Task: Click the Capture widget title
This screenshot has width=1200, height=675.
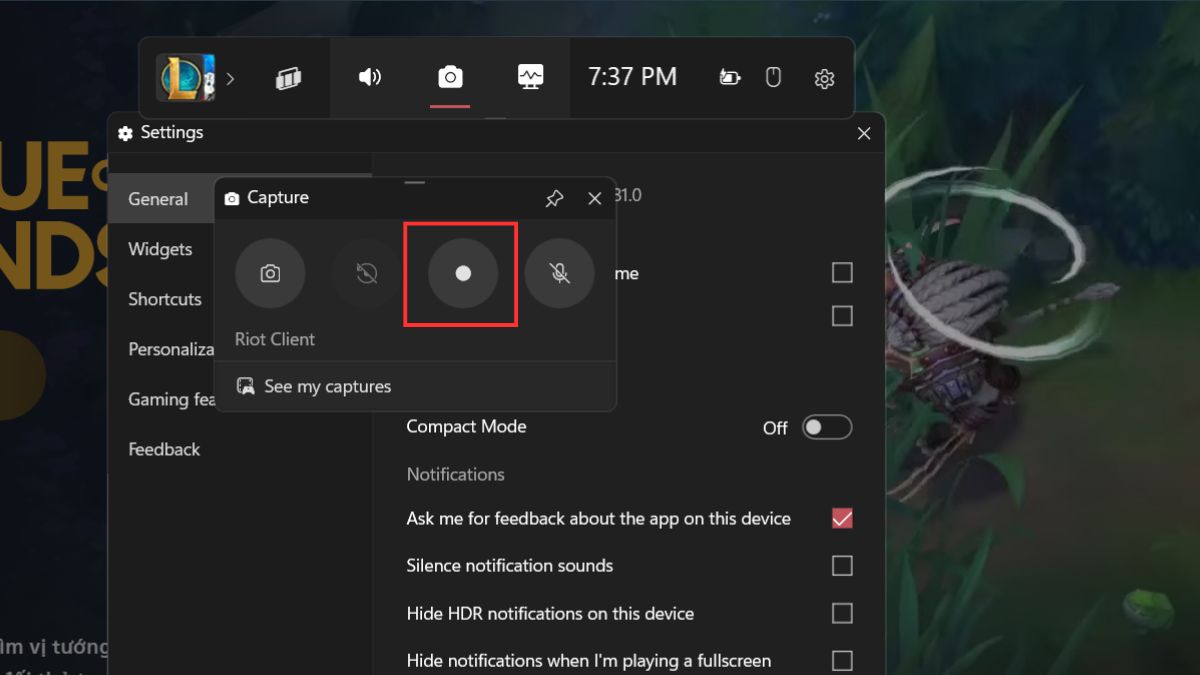Action: (x=278, y=197)
